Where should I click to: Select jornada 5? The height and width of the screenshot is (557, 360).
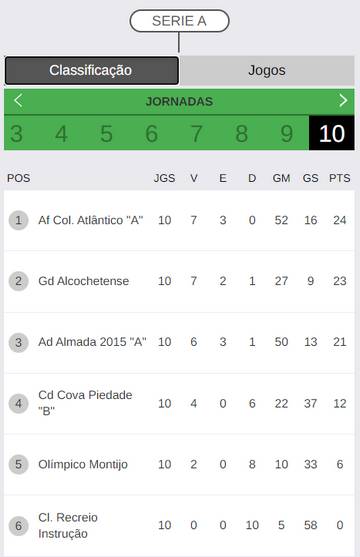pyautogui.click(x=106, y=134)
